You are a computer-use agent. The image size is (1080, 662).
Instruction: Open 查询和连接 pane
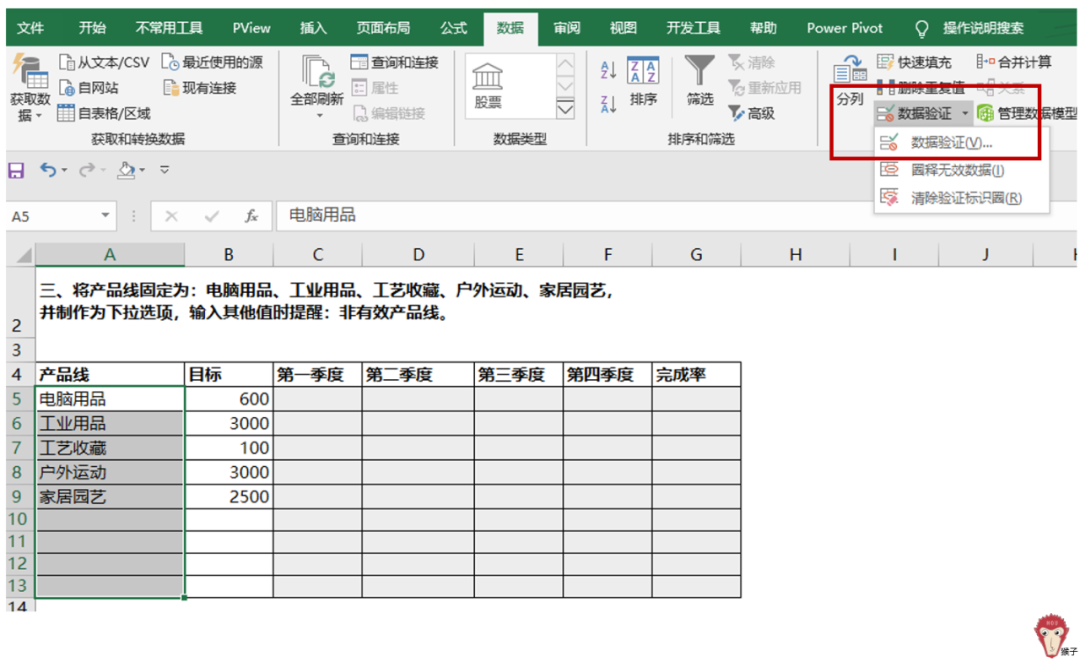point(395,63)
